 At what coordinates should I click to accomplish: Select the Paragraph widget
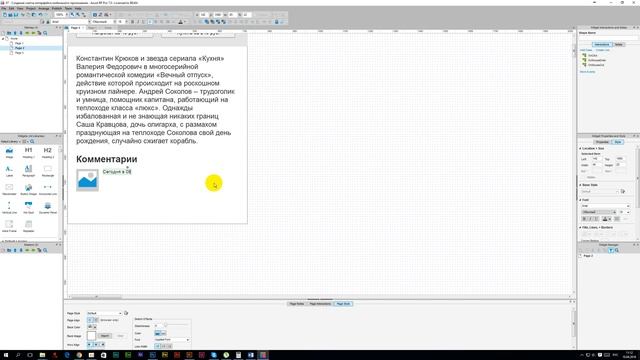[x=28, y=171]
